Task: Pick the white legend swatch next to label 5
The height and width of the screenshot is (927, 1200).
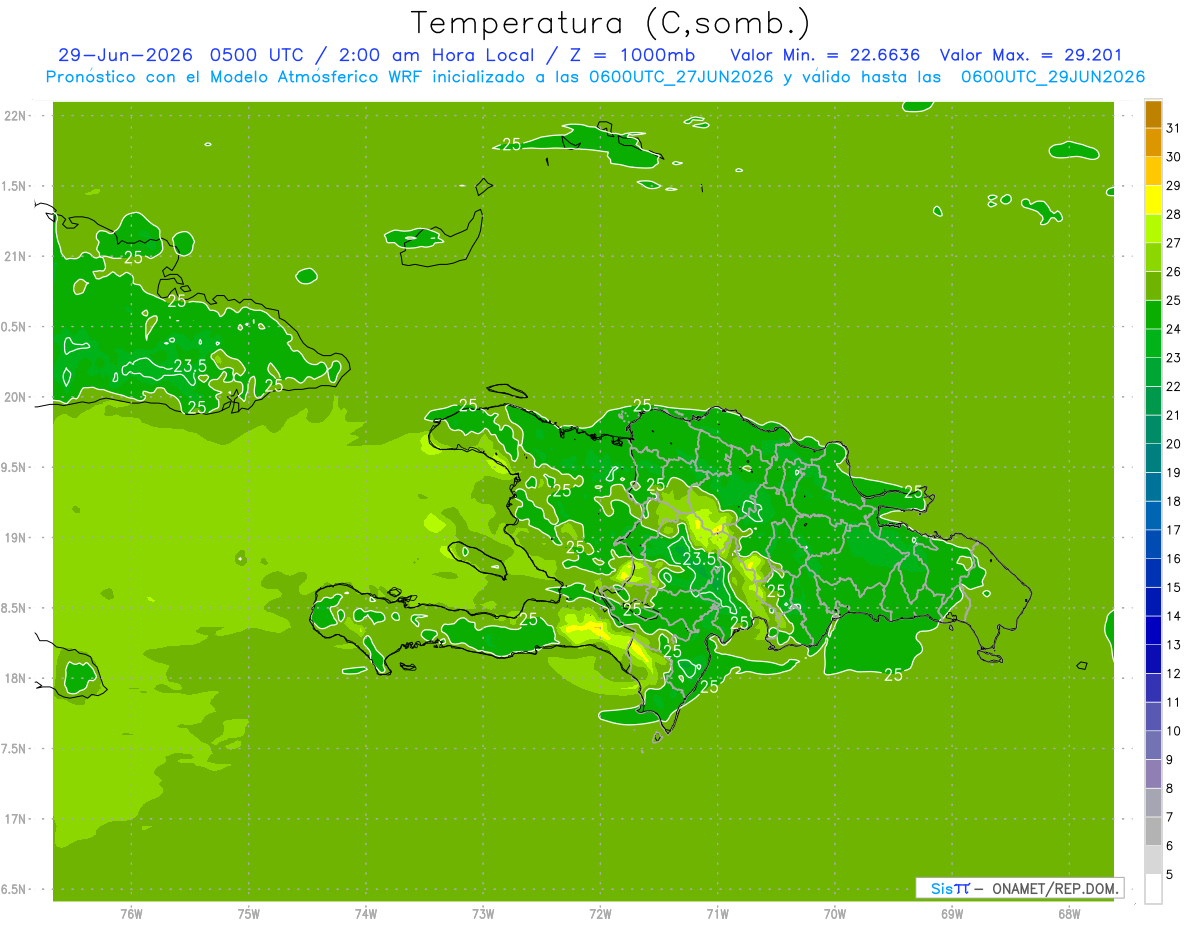Action: [x=1153, y=889]
